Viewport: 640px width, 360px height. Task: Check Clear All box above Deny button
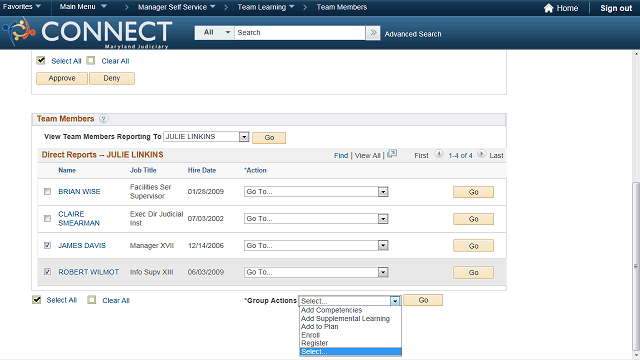tap(91, 60)
